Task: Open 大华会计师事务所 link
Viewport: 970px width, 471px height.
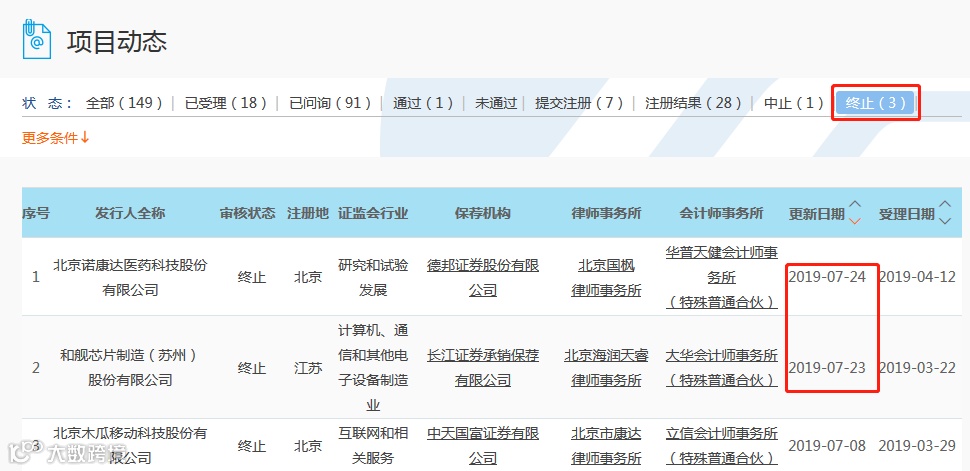Action: pos(721,368)
